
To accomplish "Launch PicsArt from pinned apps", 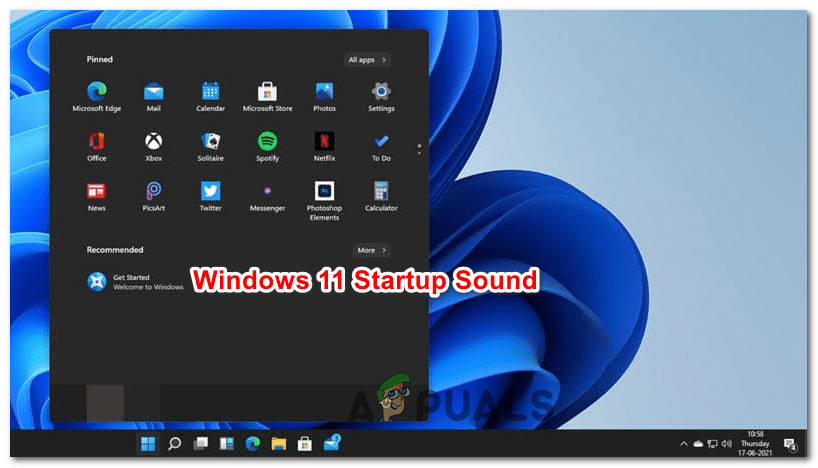I will pos(153,197).
